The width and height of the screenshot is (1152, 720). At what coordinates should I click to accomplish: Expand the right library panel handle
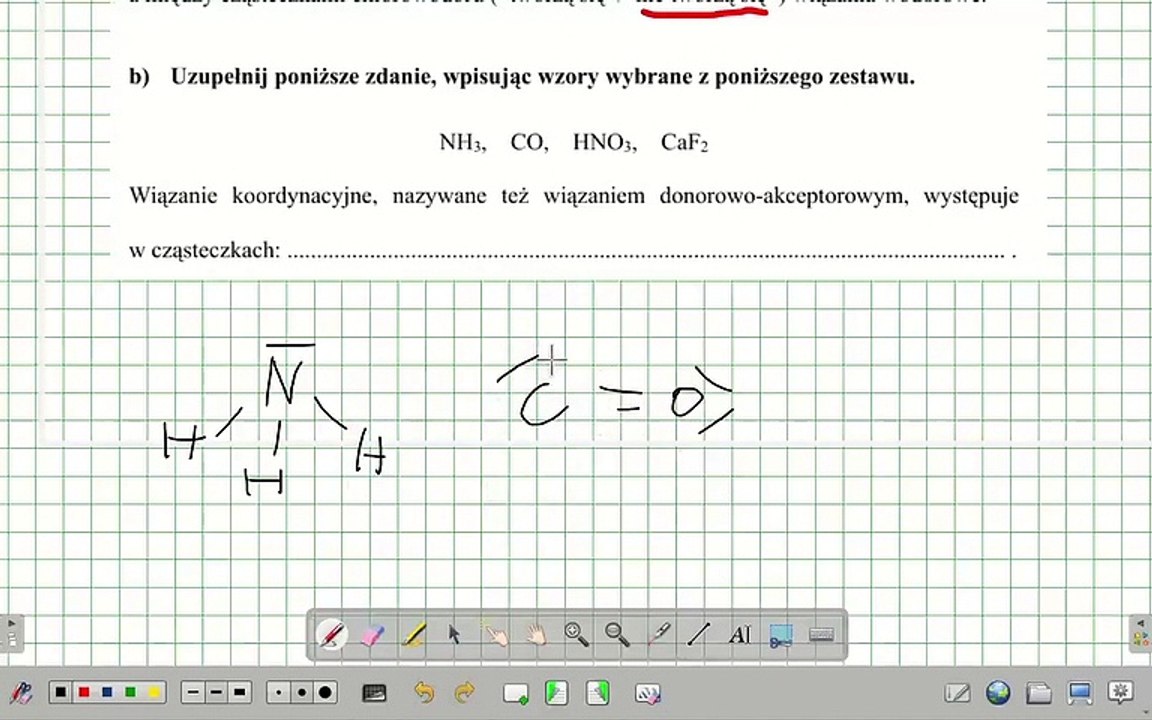point(1140,633)
